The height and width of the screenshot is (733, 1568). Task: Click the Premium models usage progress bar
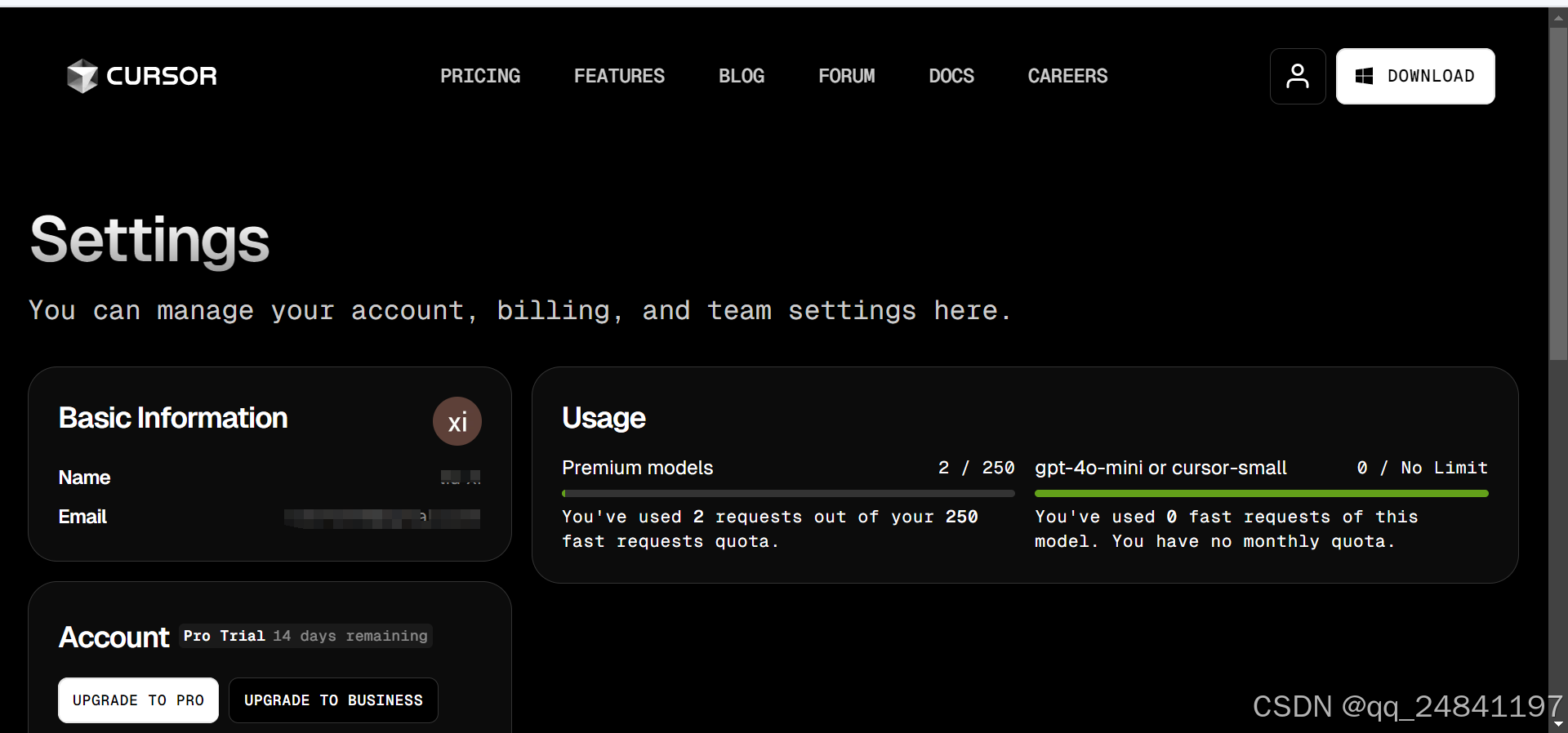point(788,493)
